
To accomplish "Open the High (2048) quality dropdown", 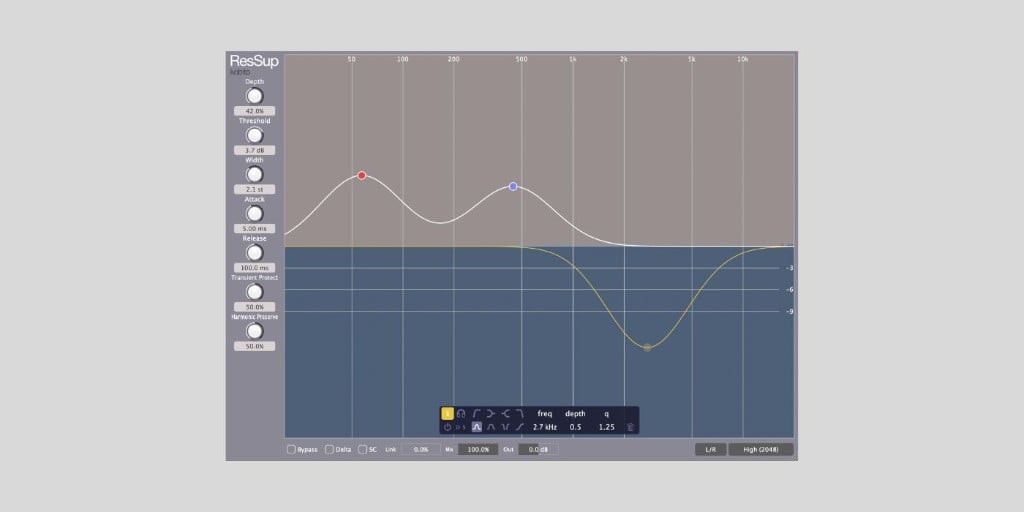I will [x=761, y=449].
